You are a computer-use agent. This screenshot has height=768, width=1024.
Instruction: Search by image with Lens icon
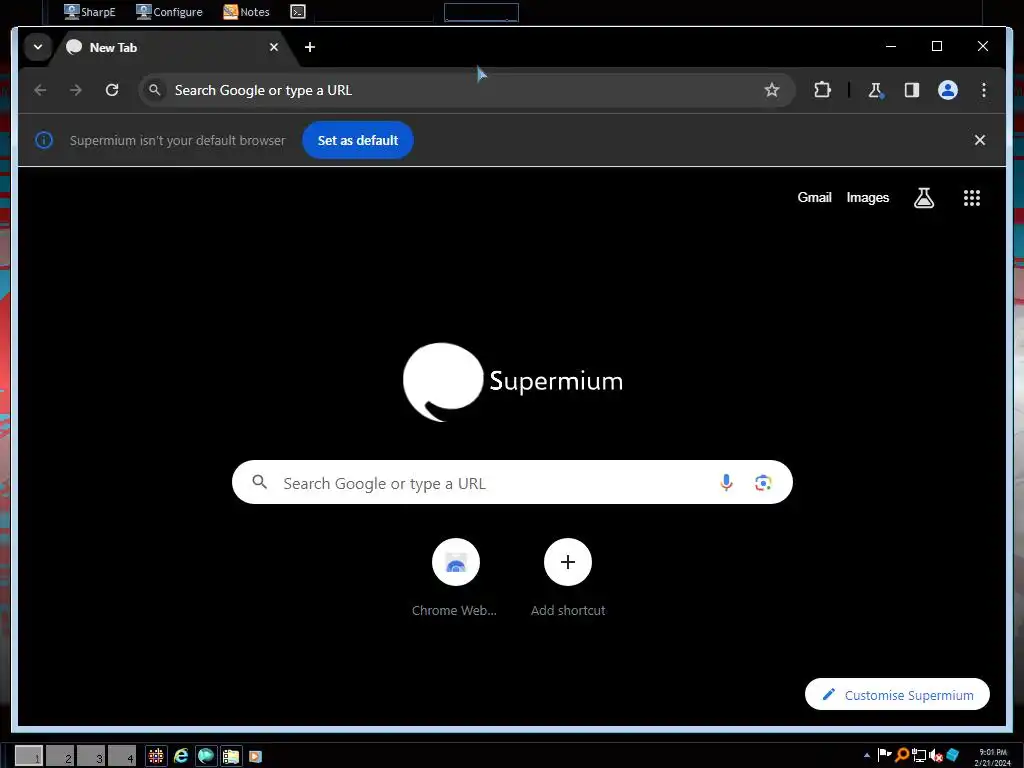pyautogui.click(x=763, y=483)
